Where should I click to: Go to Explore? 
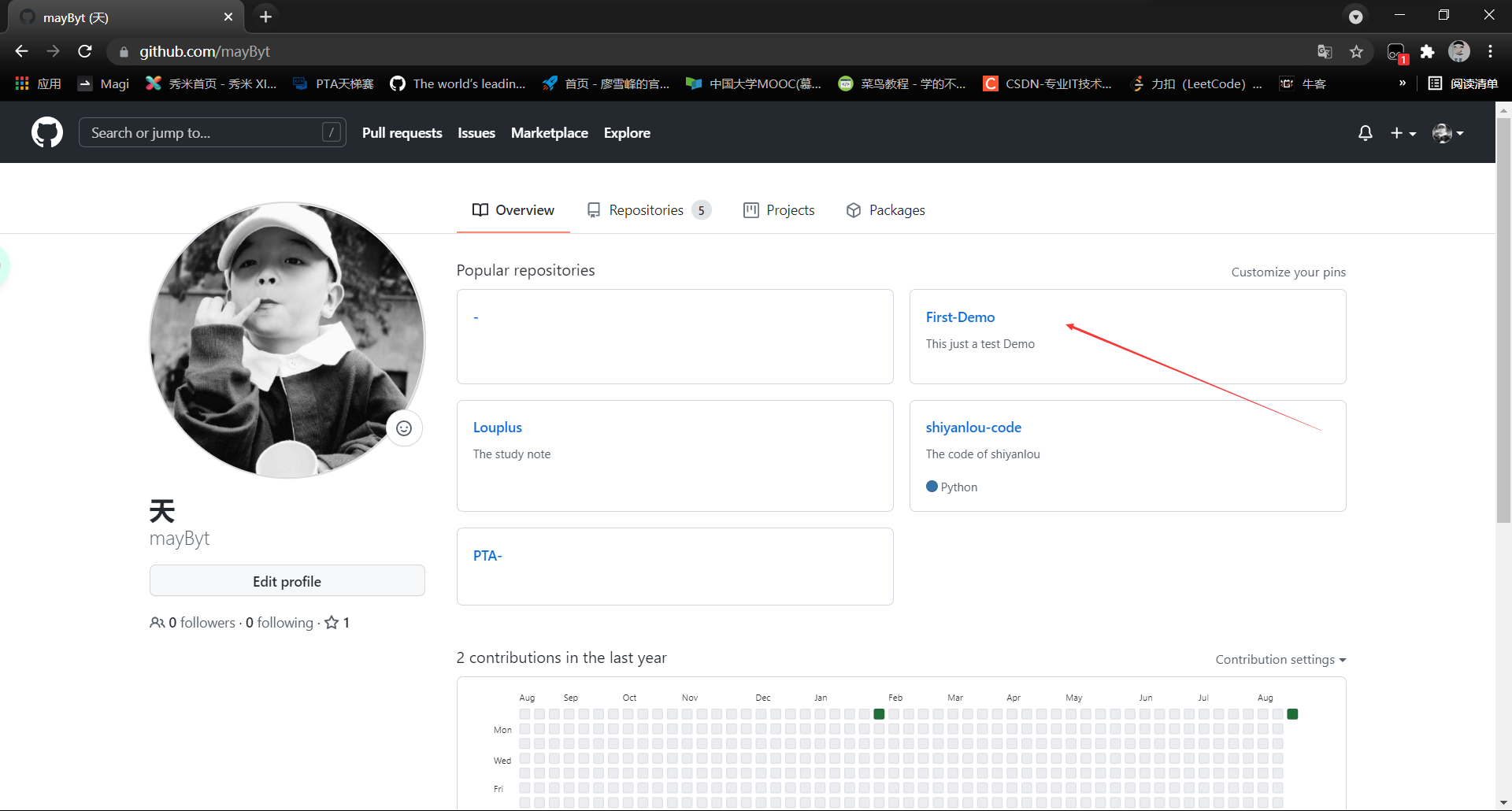tap(627, 133)
